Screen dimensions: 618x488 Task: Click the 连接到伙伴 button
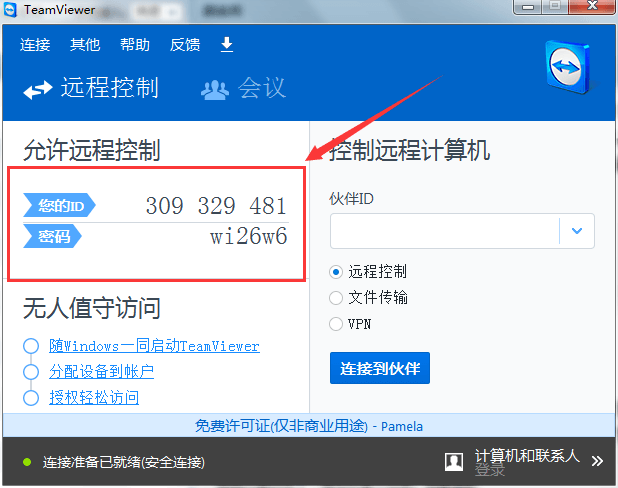[380, 368]
